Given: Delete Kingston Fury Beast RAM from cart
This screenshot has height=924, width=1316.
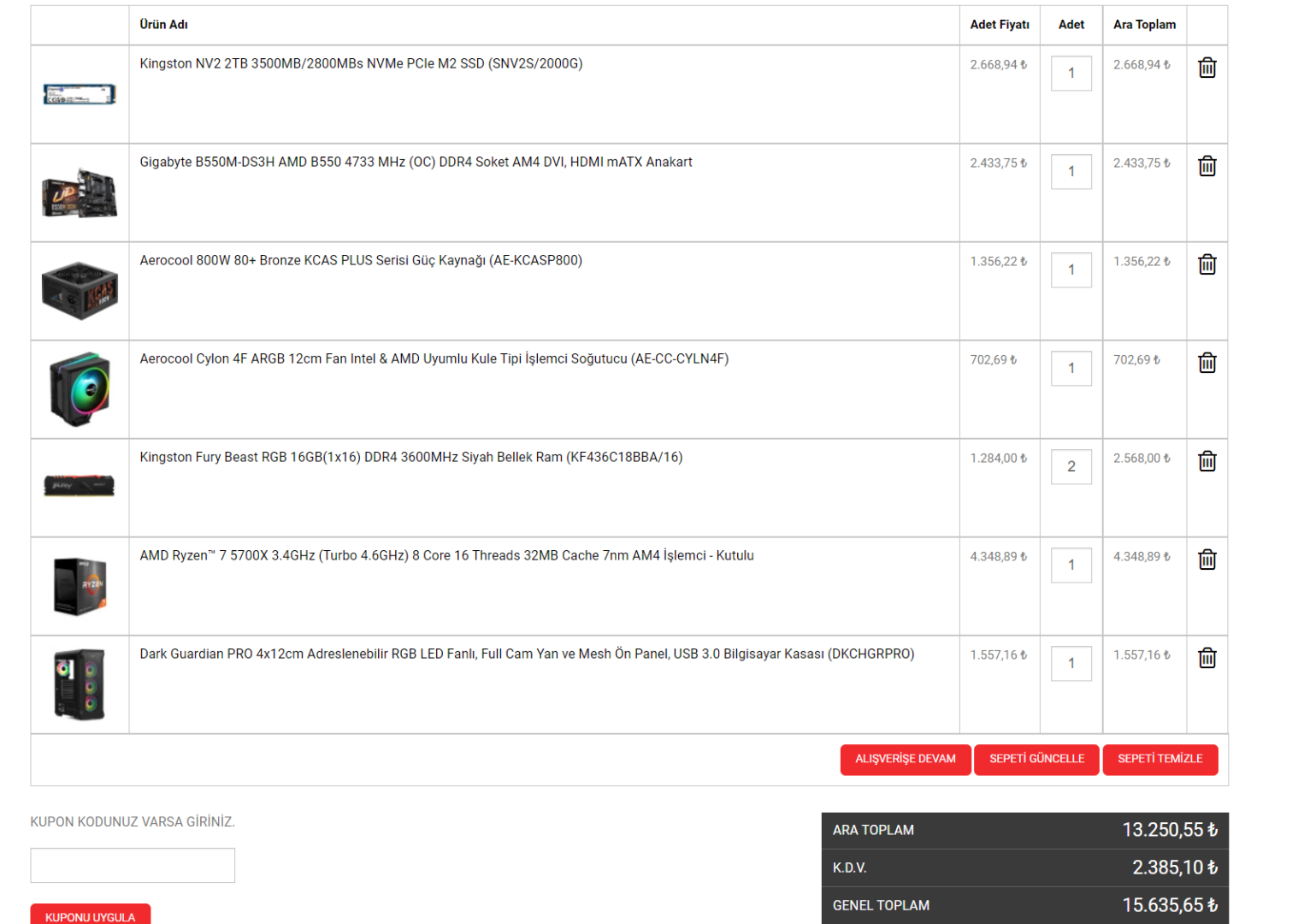Looking at the screenshot, I should click(1207, 461).
